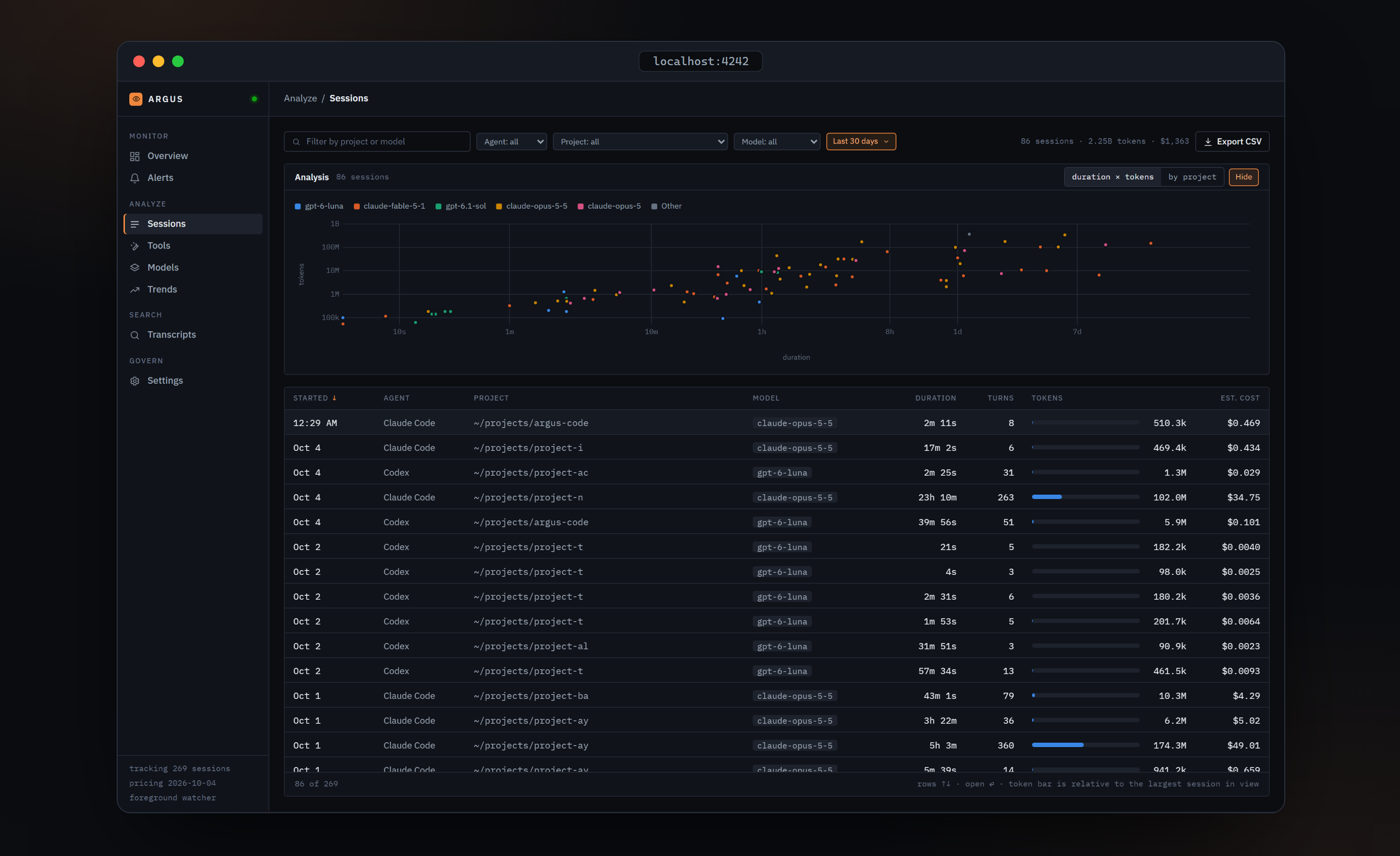Switch to duration × tokens view
This screenshot has height=856, width=1400.
coord(1112,178)
